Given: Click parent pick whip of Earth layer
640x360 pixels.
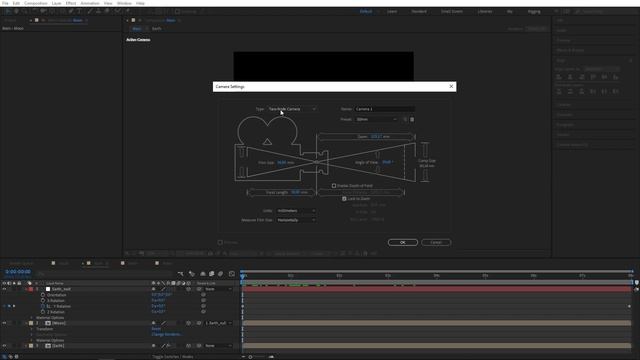Looking at the screenshot, I should (x=199, y=346).
